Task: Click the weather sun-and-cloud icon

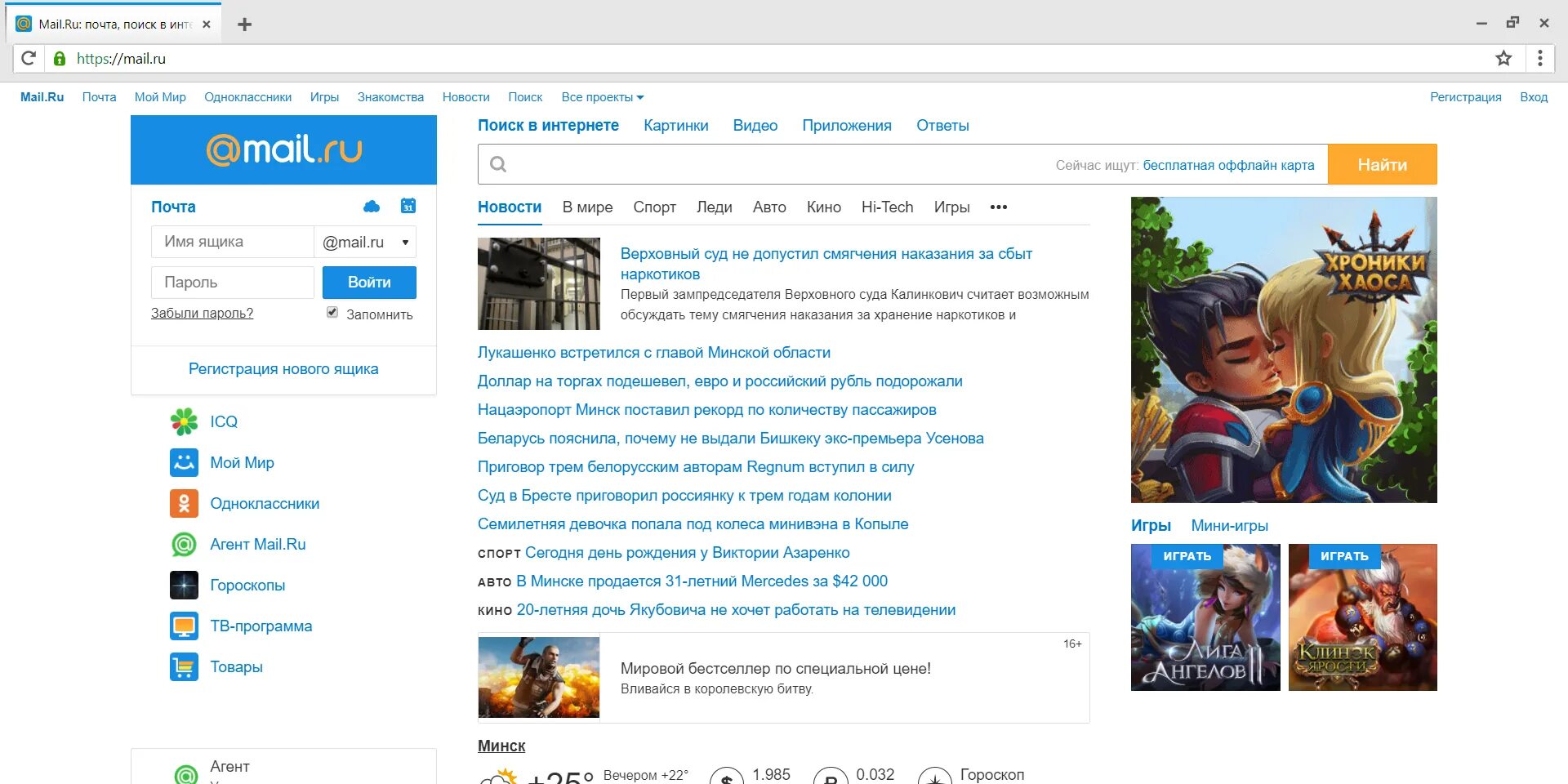Action: coord(498,777)
